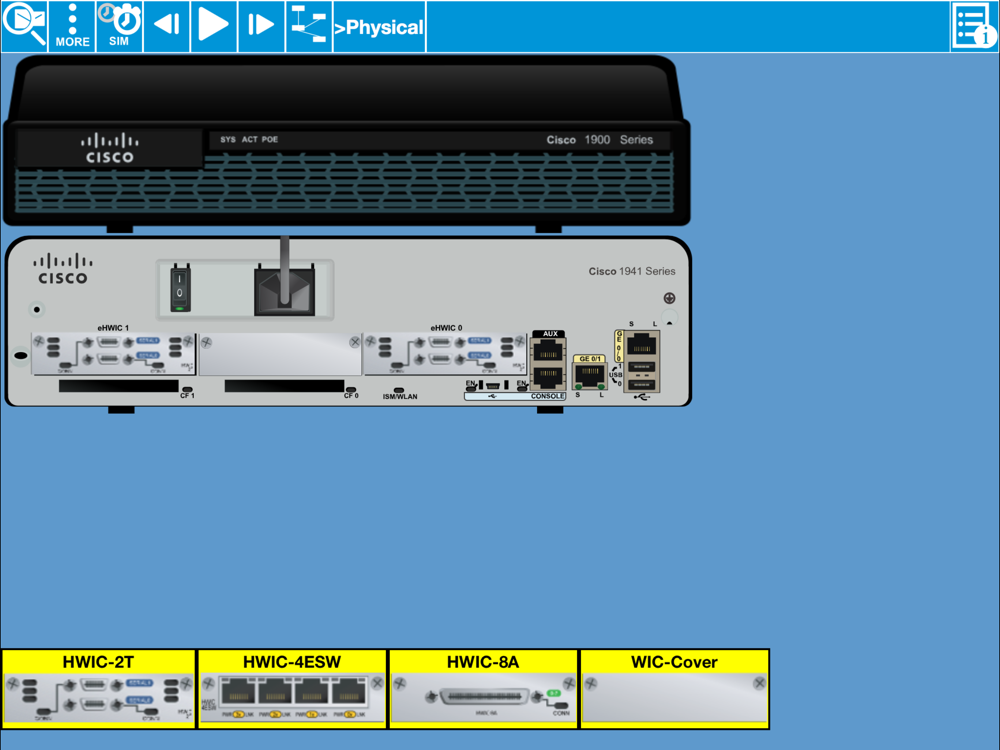Click the "Cisco 1900 Series" front label

(x=599, y=140)
